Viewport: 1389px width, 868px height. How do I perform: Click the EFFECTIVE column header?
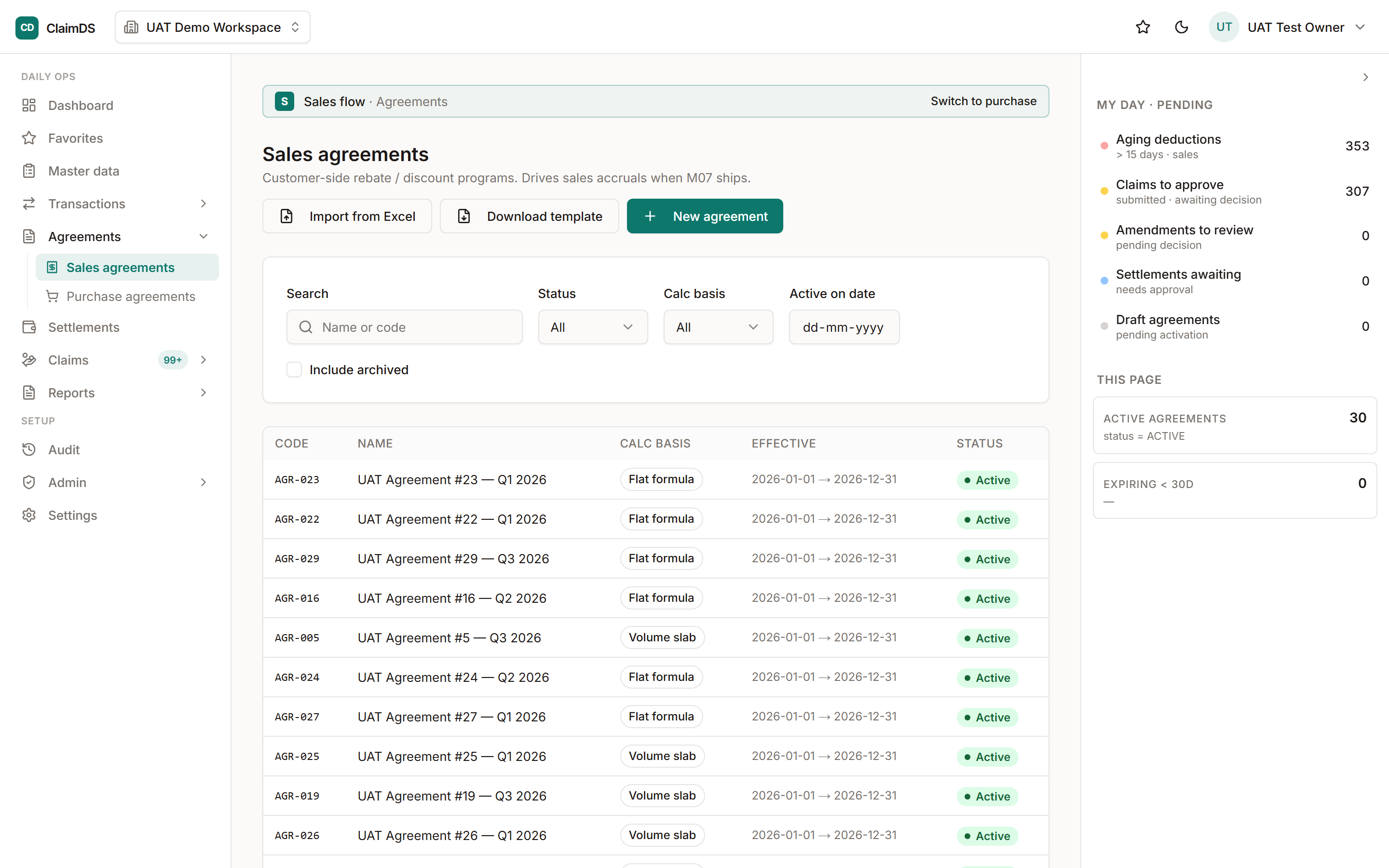click(783, 443)
